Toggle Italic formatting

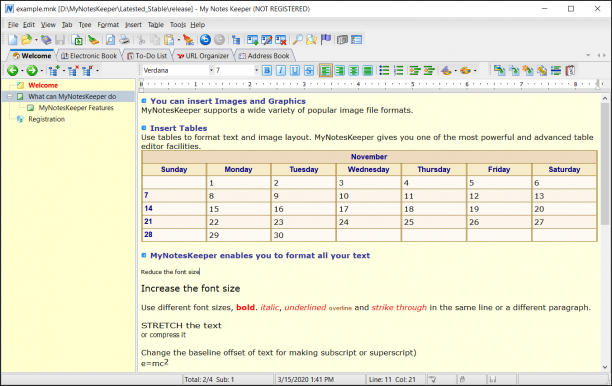pyautogui.click(x=281, y=71)
